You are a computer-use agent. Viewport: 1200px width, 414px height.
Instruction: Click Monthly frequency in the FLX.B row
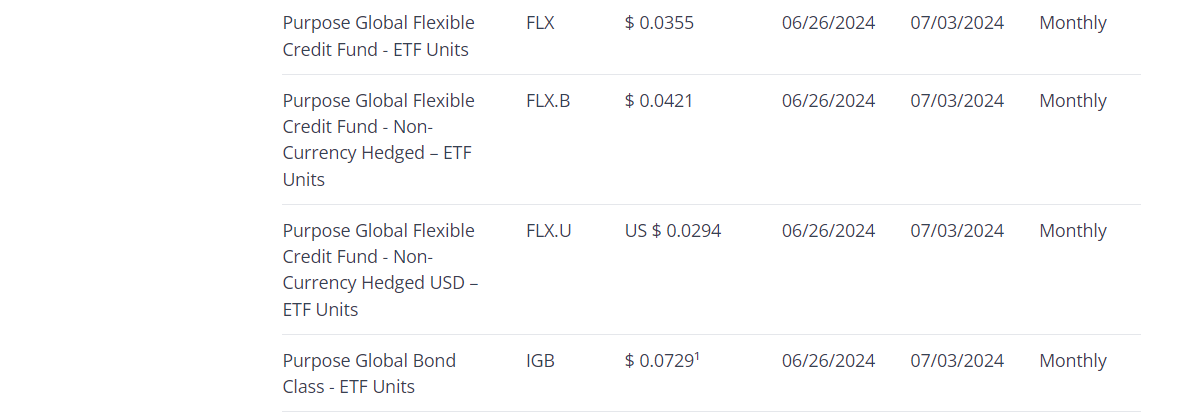[x=1073, y=101]
